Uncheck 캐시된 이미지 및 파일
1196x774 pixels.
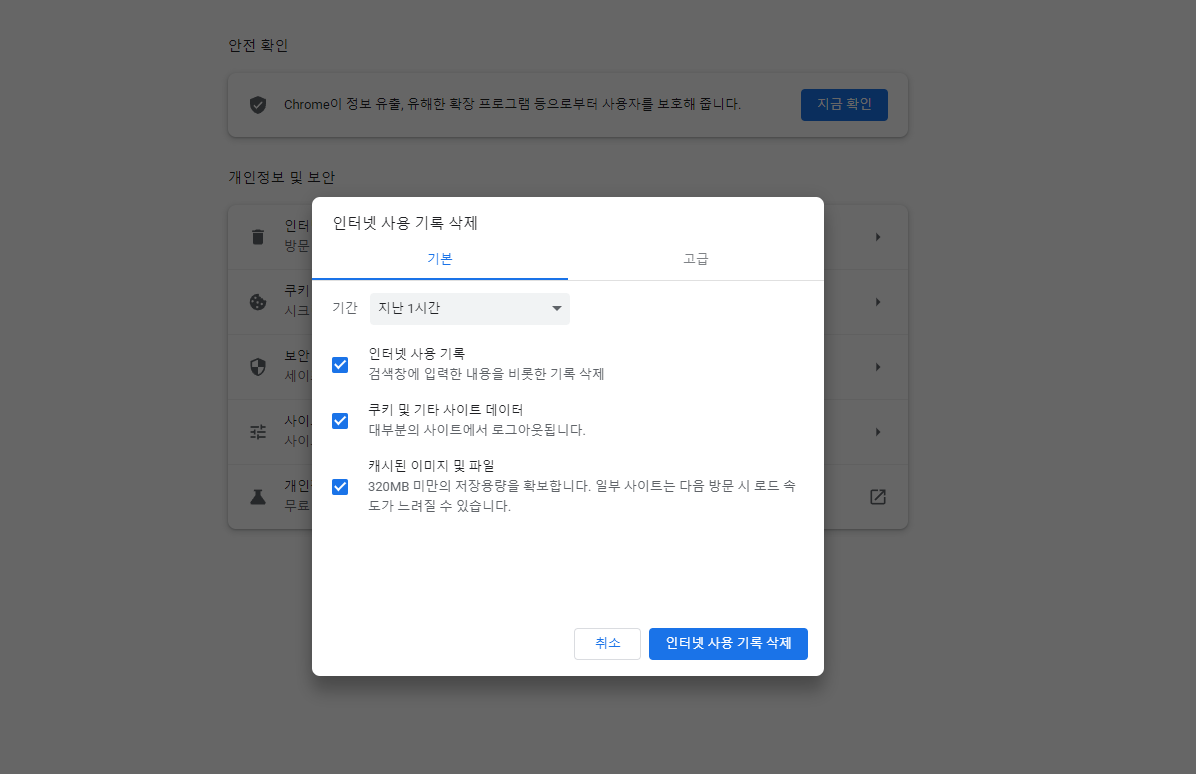click(x=340, y=486)
